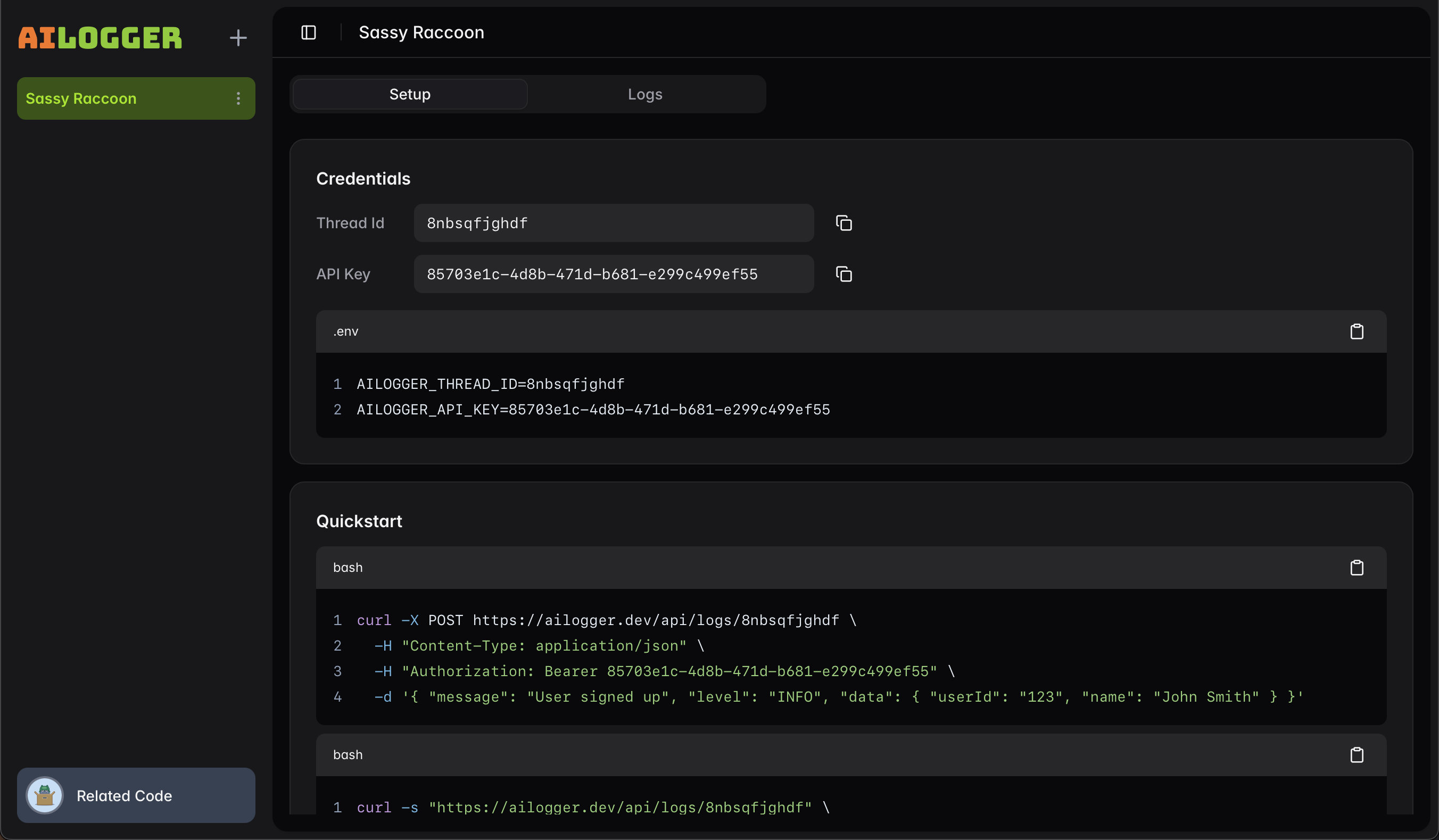
Task: Switch to the Logs tab
Action: click(644, 94)
